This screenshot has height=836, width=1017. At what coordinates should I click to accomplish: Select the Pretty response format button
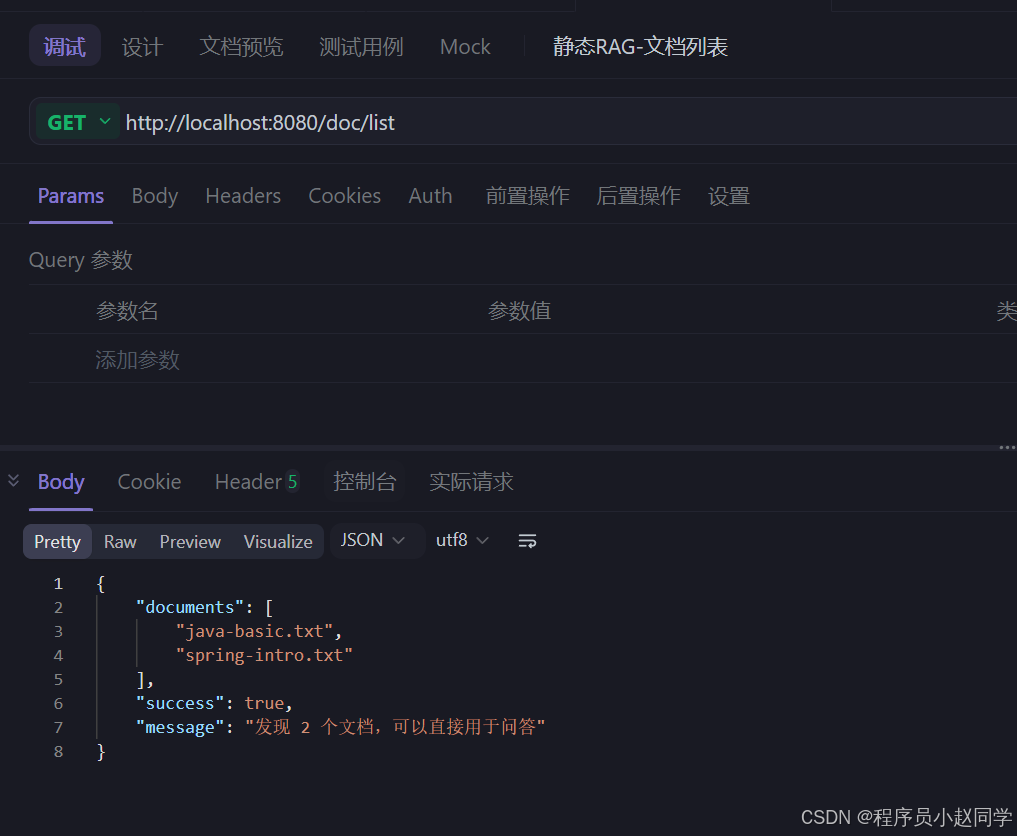click(57, 541)
